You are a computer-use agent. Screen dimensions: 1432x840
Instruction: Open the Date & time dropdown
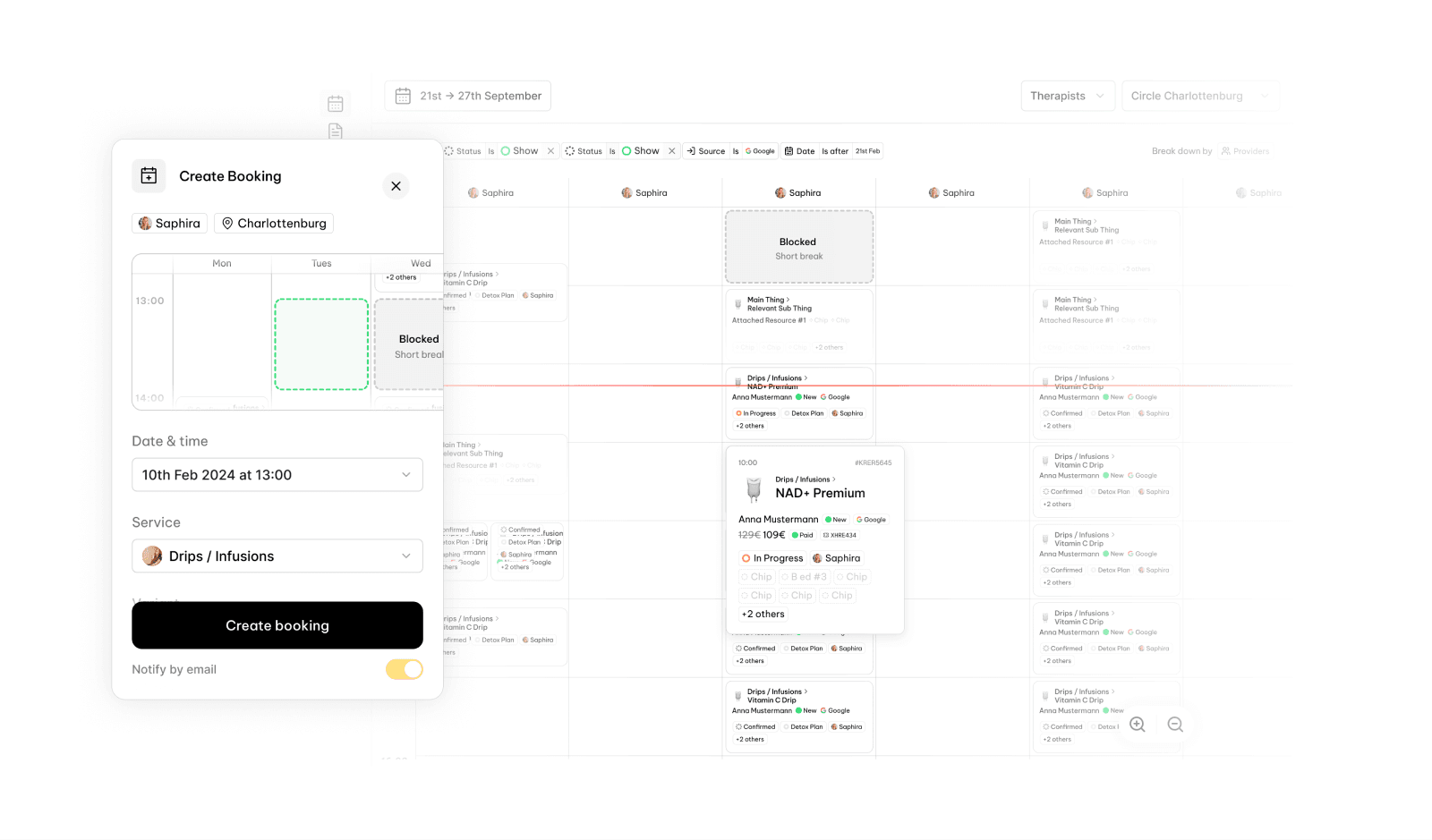click(x=277, y=475)
